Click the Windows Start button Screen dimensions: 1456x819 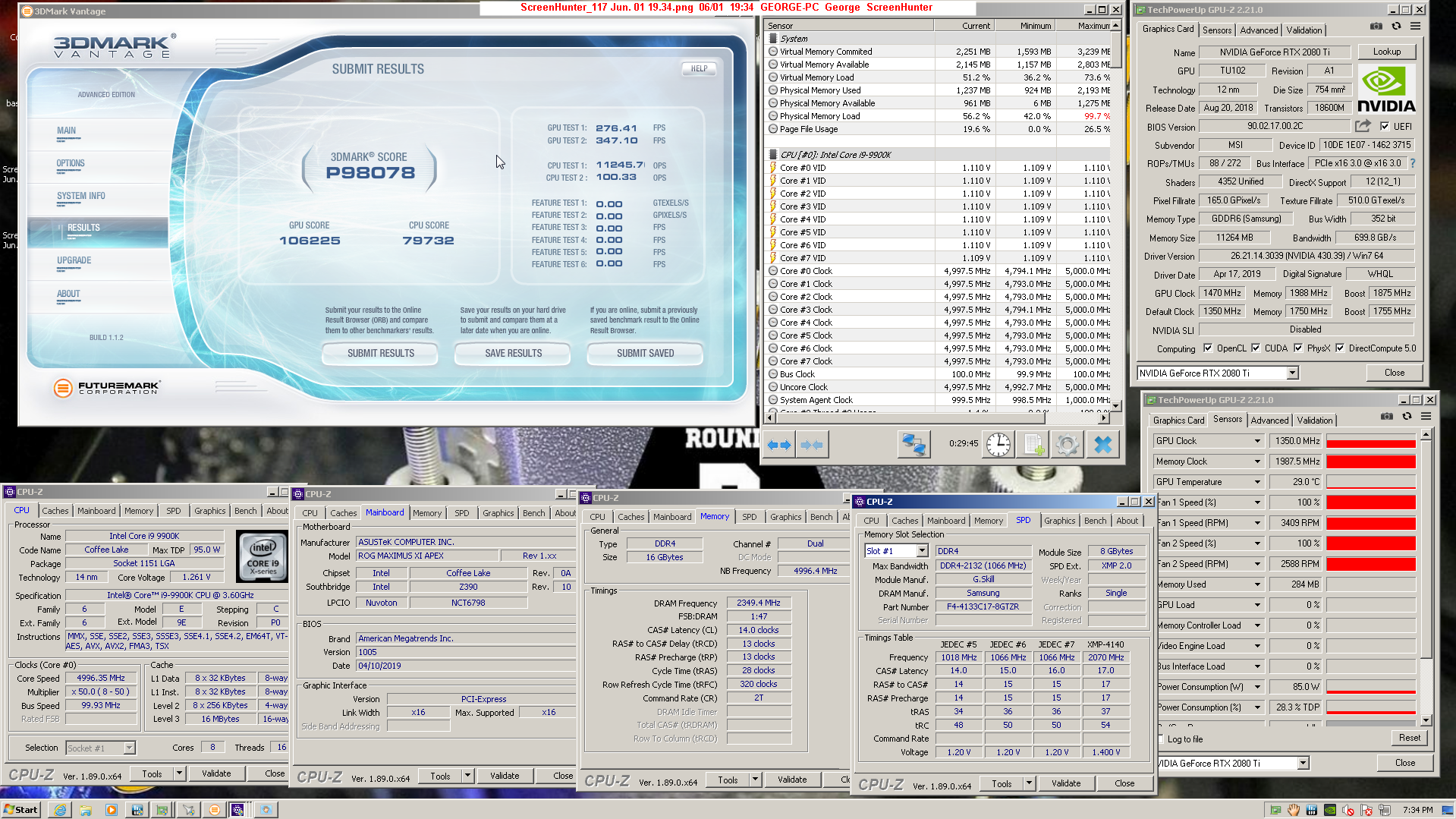click(x=20, y=810)
